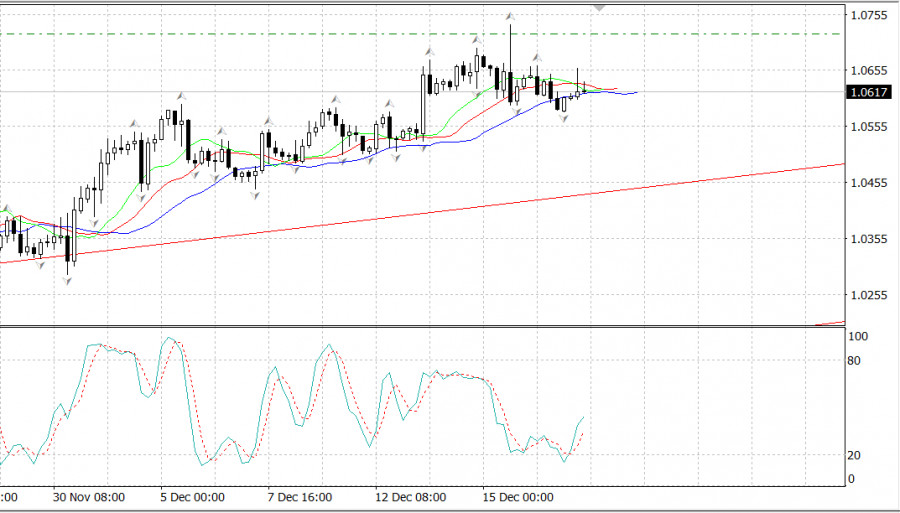The height and width of the screenshot is (513, 900).
Task: Select the current price tag 1.0617
Action: click(x=867, y=92)
